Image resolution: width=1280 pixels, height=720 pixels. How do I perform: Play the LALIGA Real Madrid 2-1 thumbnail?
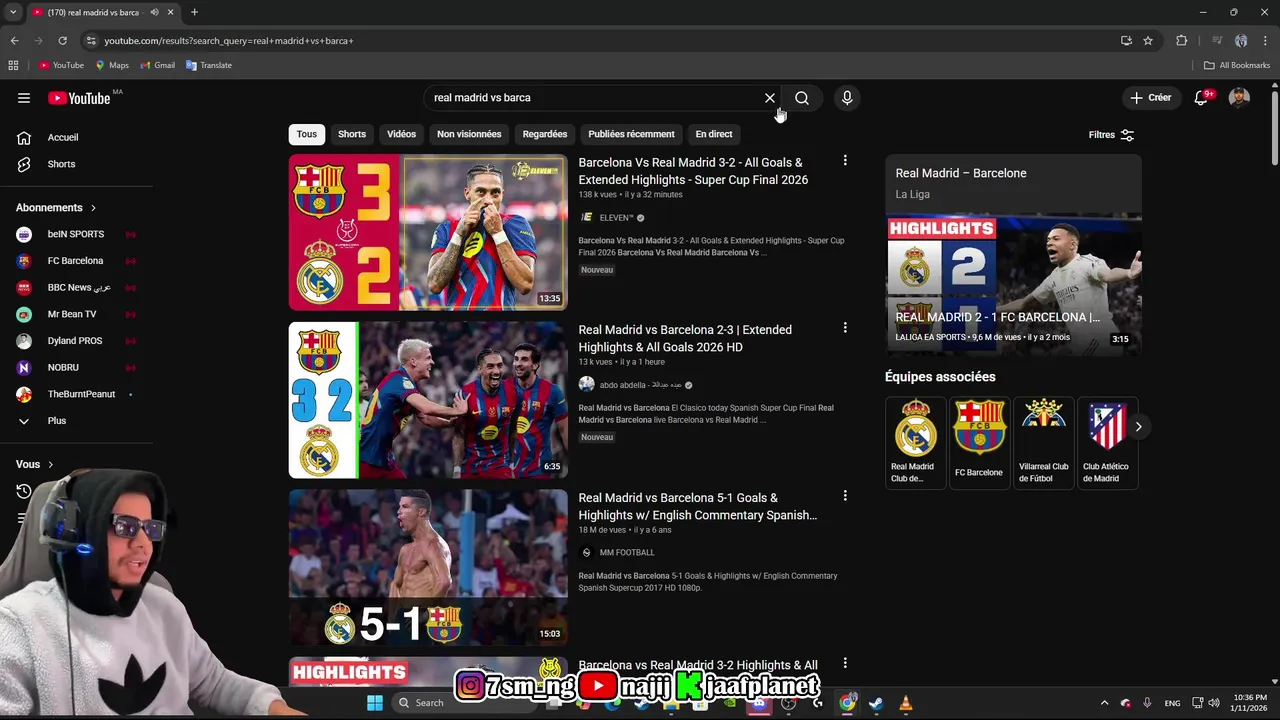1013,283
